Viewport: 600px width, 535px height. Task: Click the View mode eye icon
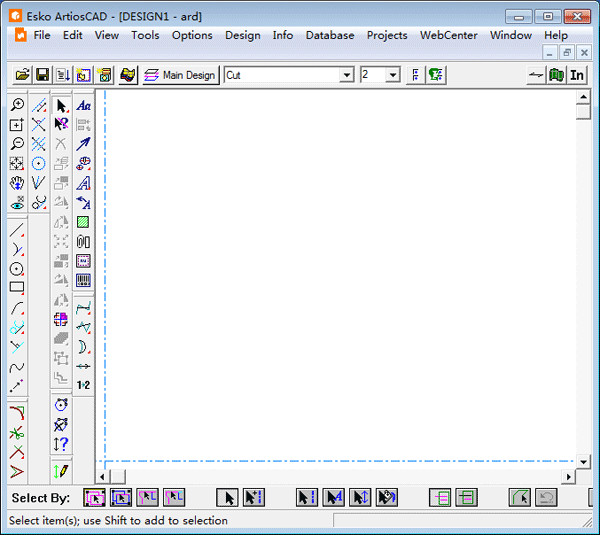(x=17, y=203)
